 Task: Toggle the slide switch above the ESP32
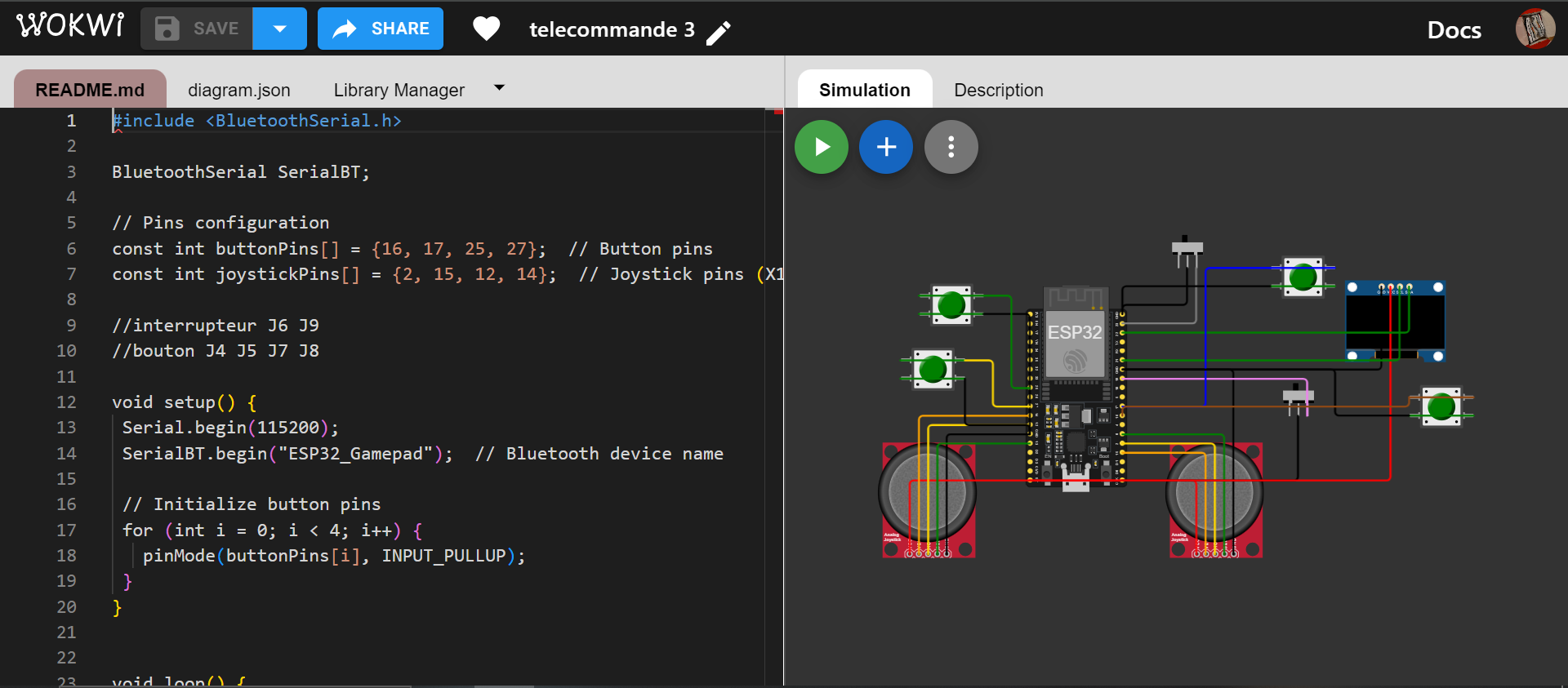(1187, 247)
